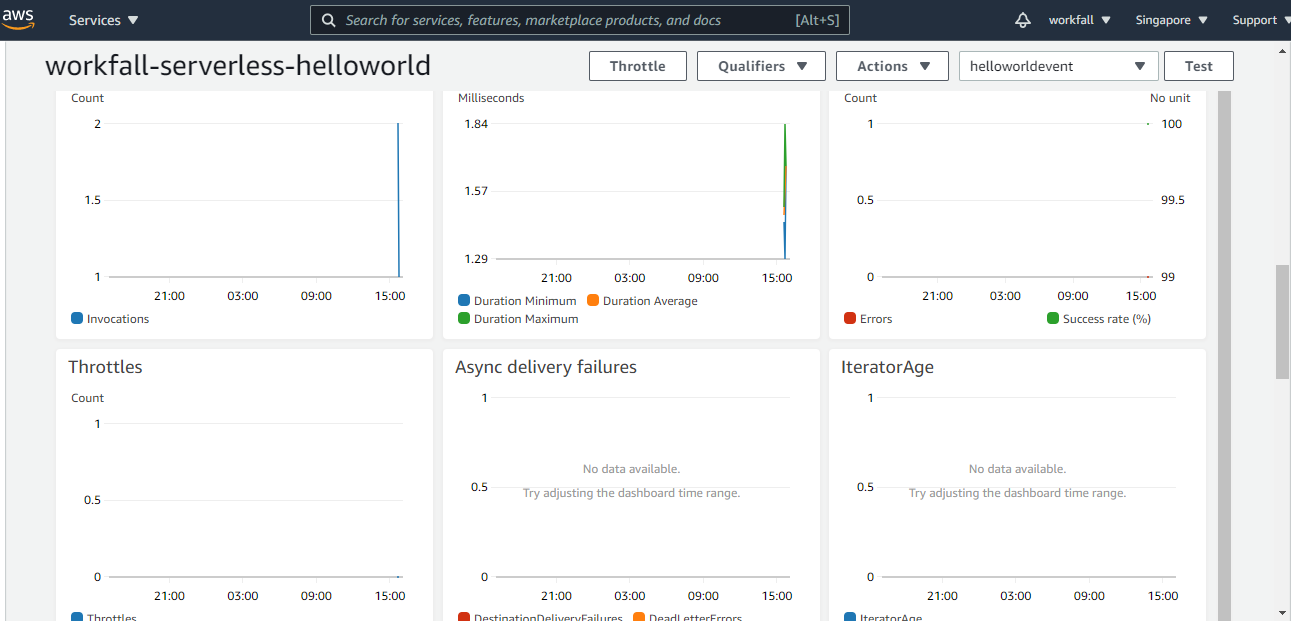
Task: Open the Qualifiers dropdown
Action: tap(761, 66)
